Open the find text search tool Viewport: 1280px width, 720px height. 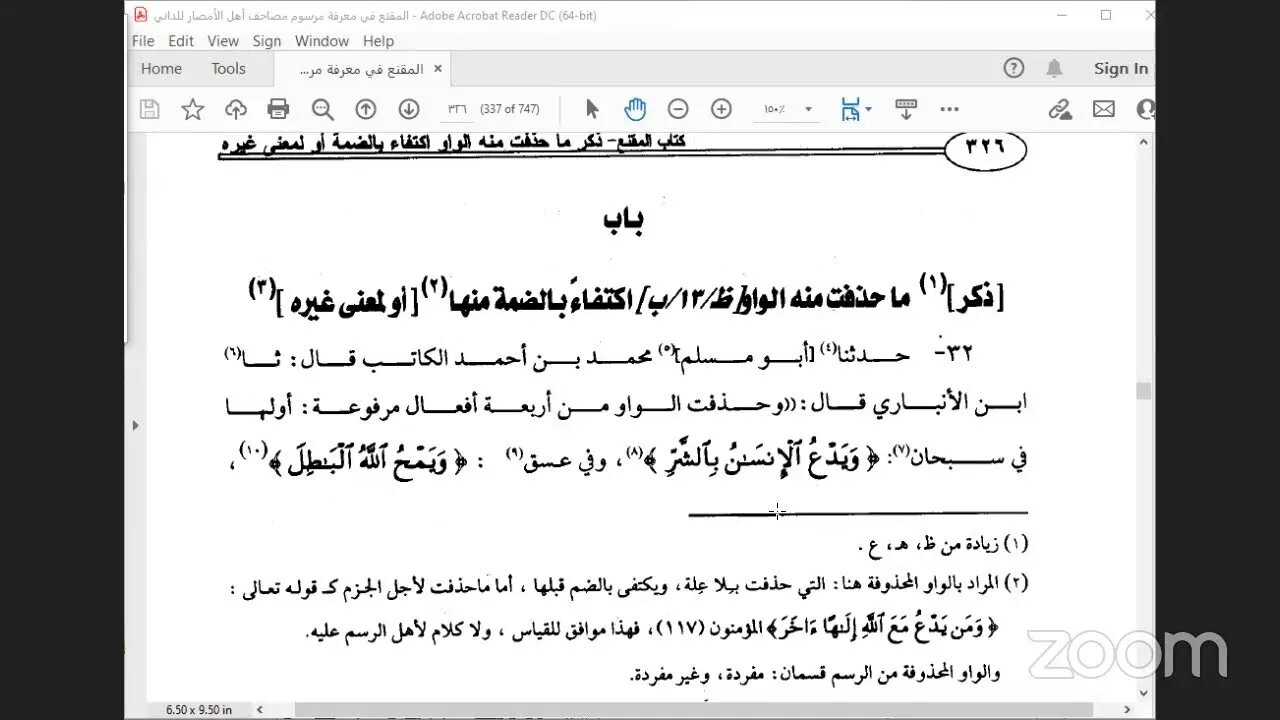pyautogui.click(x=322, y=110)
